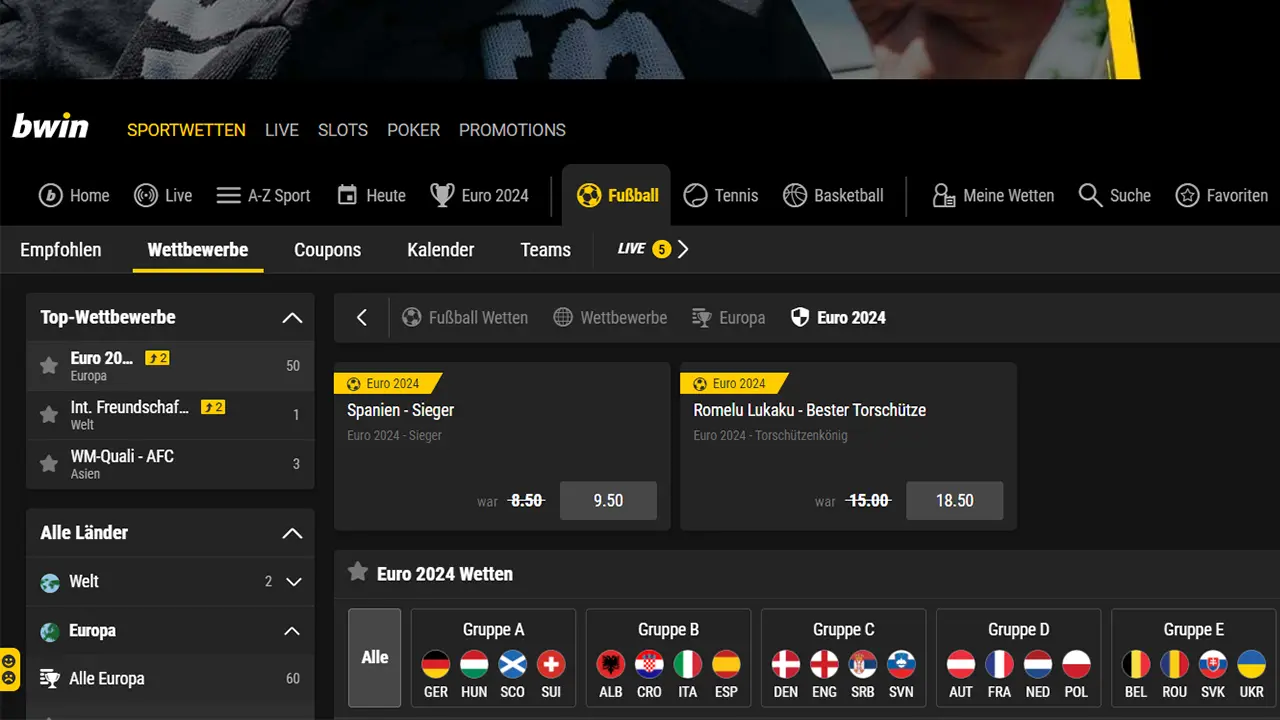This screenshot has height=720, width=1280.
Task: Open the Heute calendar icon
Action: (347, 196)
